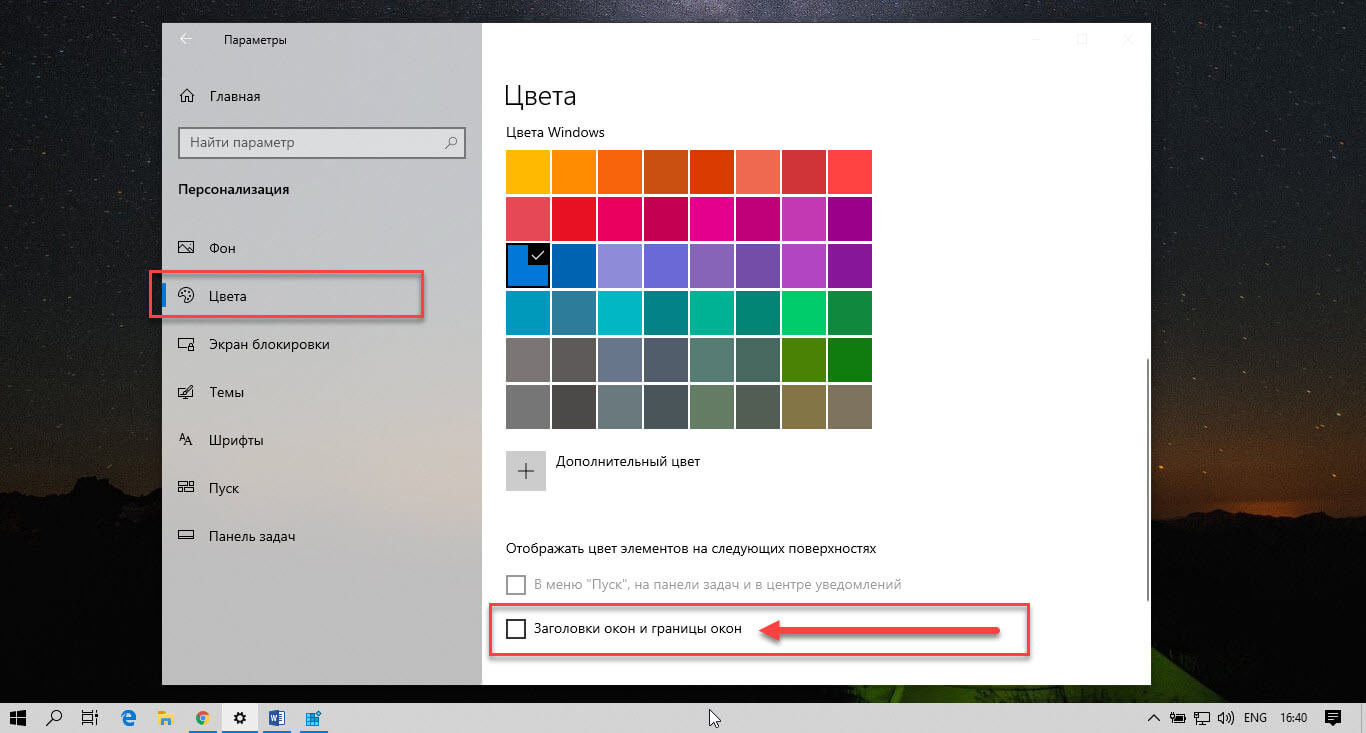Screen dimensions: 1366x733
Task: Open the Action Center notifications icon
Action: [x=1333, y=718]
